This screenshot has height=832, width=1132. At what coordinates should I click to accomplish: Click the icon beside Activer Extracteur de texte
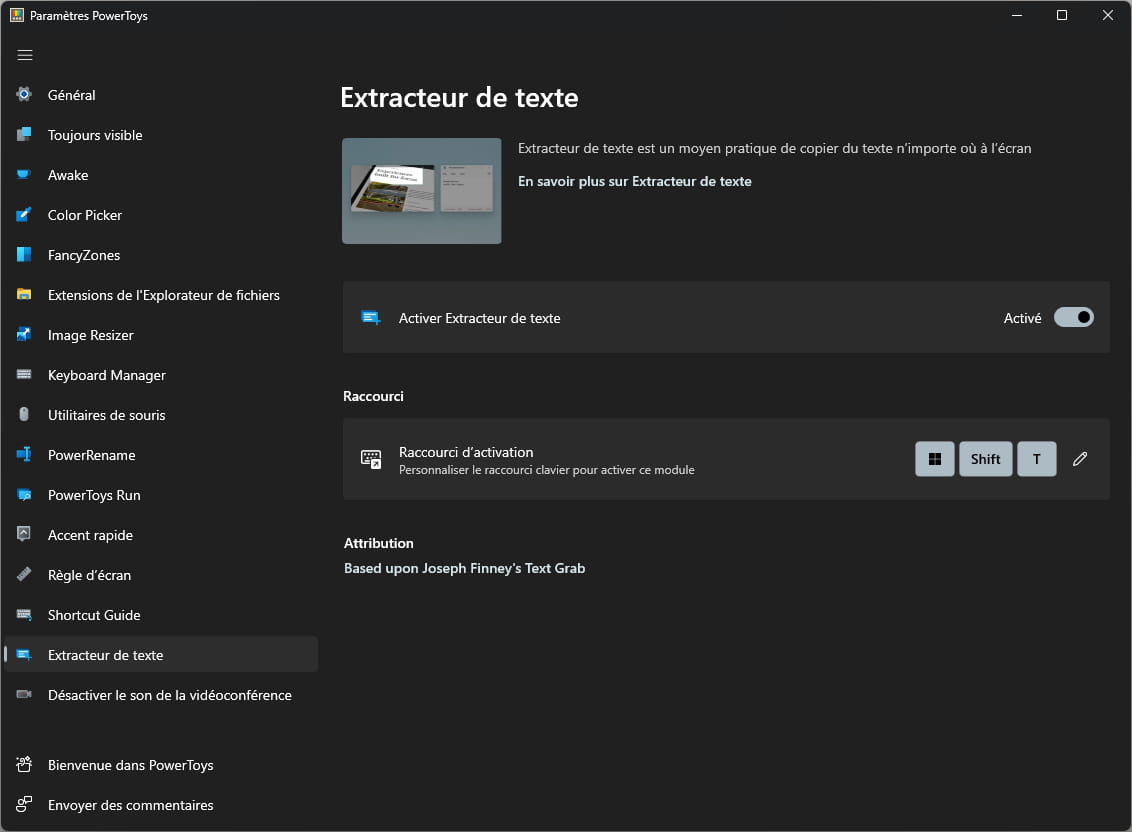tap(371, 318)
